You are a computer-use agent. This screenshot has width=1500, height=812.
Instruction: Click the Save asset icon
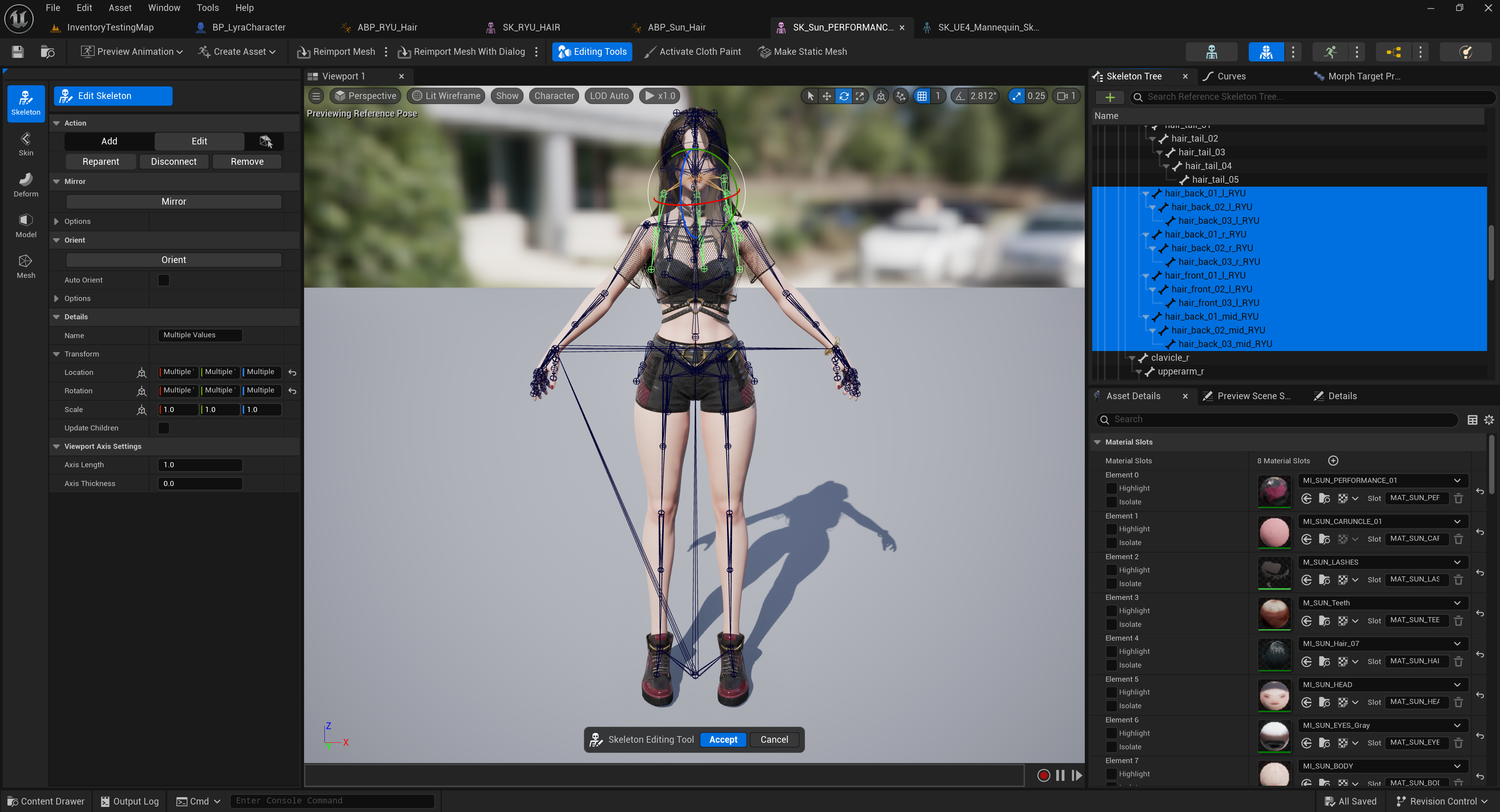[18, 52]
